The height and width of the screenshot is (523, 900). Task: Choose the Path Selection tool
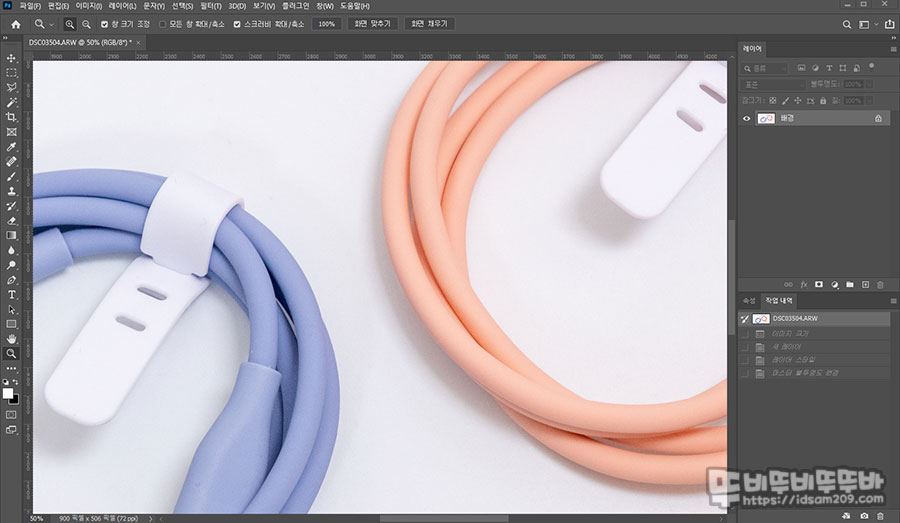coord(11,309)
